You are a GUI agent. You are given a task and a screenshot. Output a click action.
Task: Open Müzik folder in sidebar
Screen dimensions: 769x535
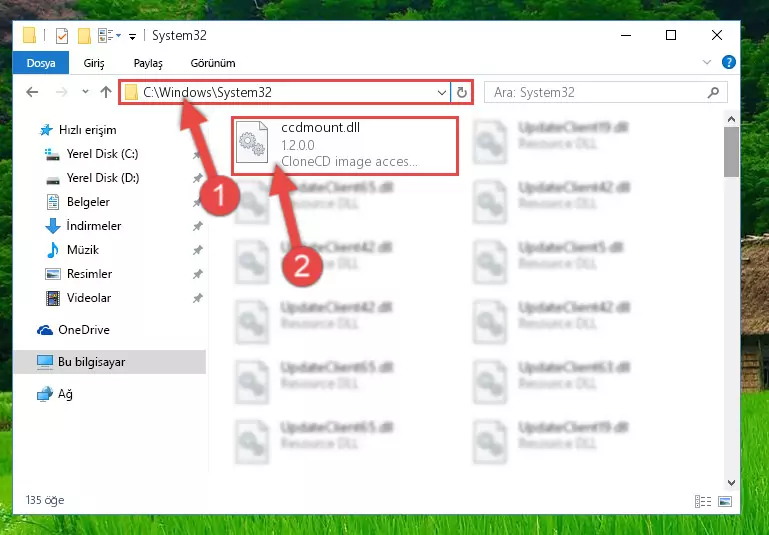click(72, 250)
